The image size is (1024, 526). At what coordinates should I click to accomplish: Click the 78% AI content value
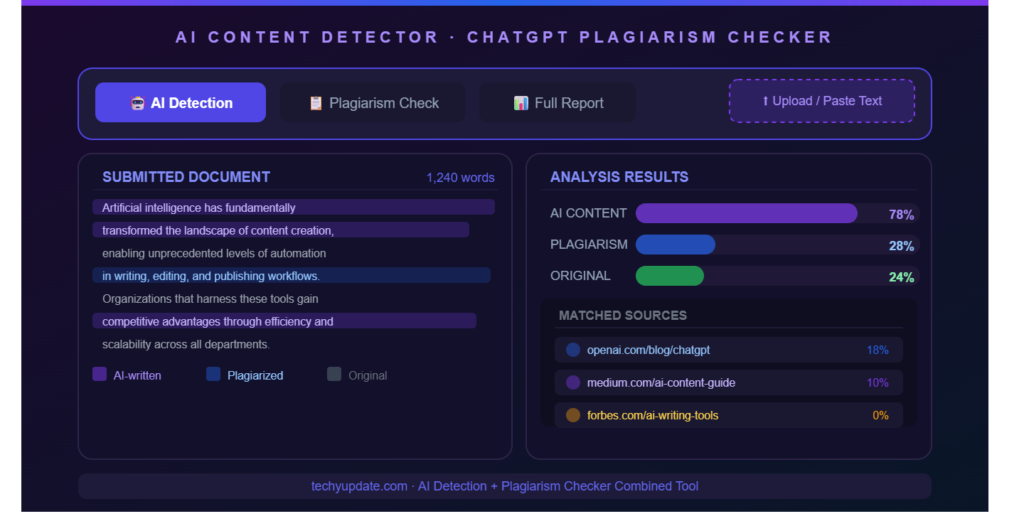901,215
